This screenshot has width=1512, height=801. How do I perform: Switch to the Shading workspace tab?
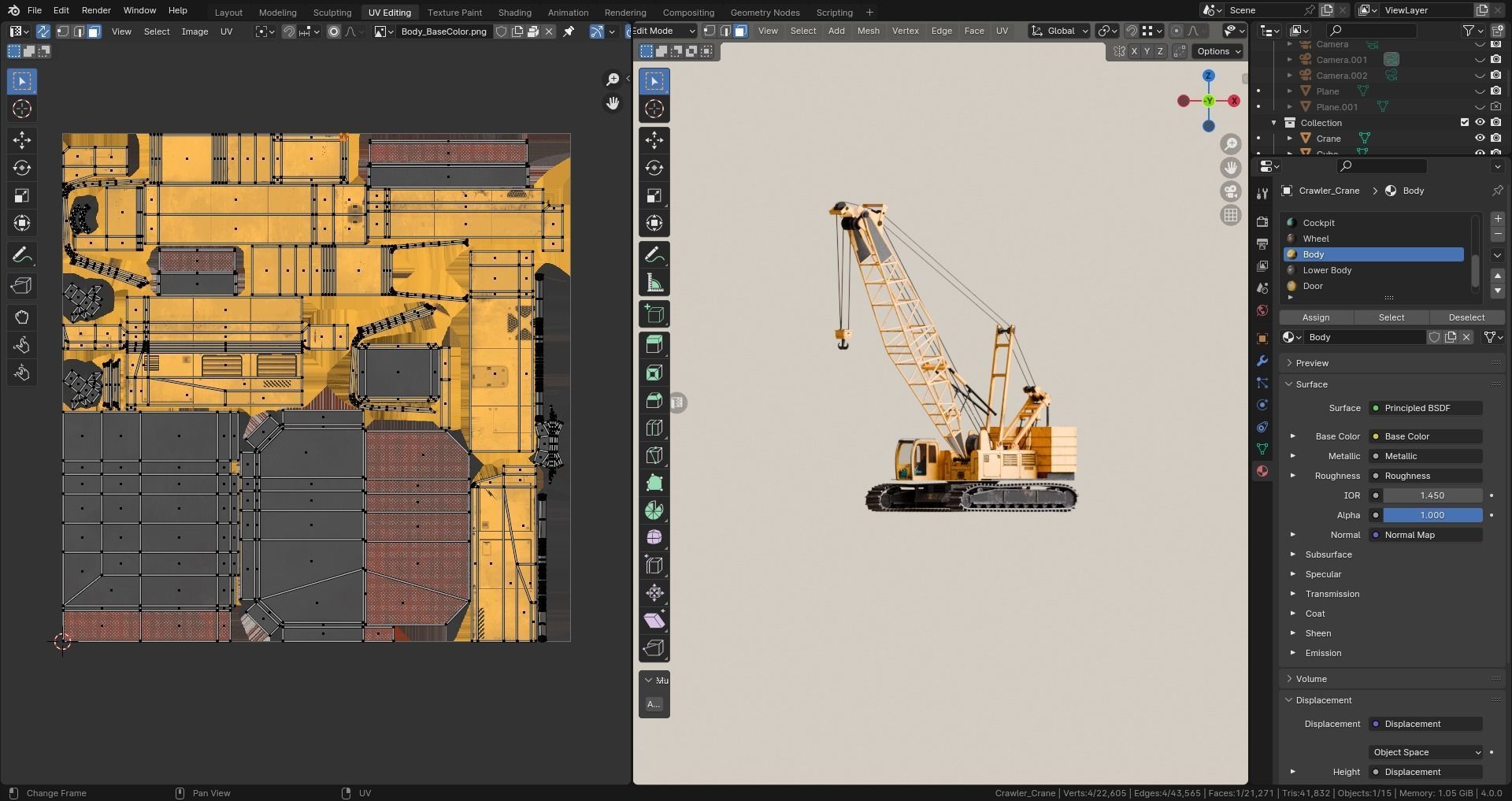click(x=514, y=12)
